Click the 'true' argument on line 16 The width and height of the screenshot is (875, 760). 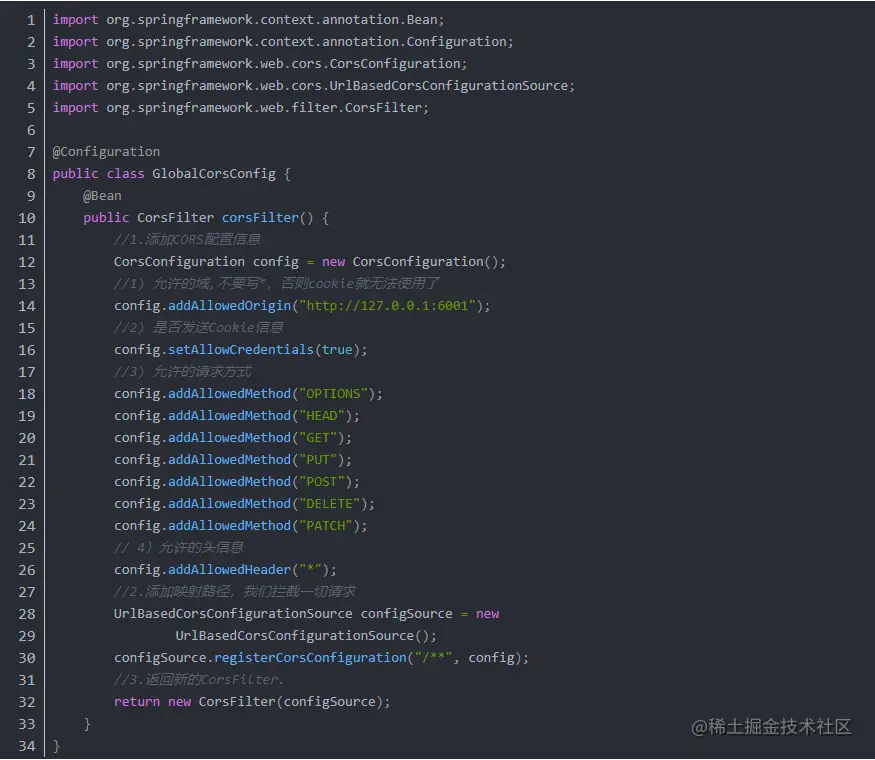pos(337,350)
